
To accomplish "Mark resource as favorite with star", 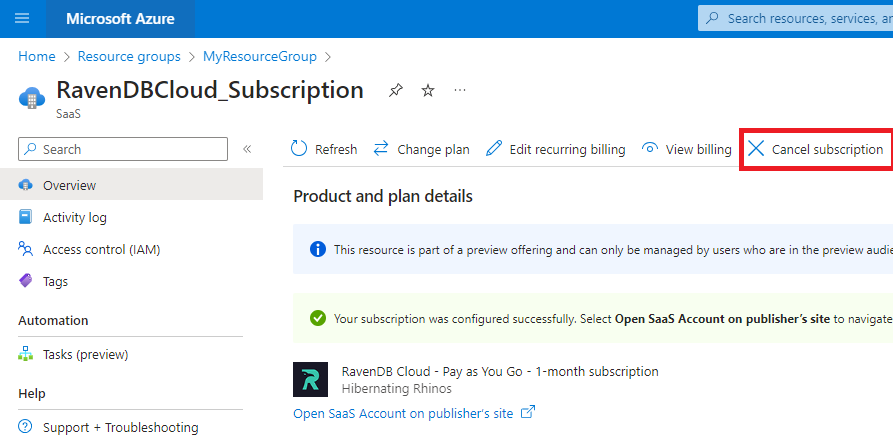I will pos(428,90).
